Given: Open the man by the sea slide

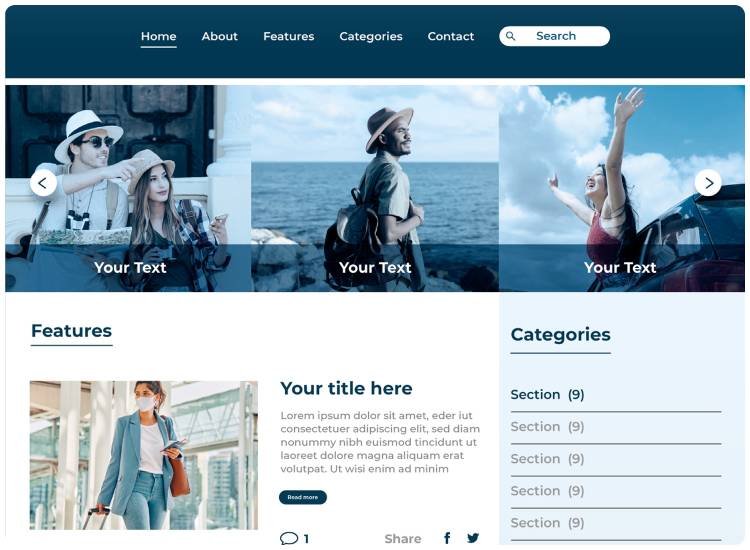Looking at the screenshot, I should 375,188.
